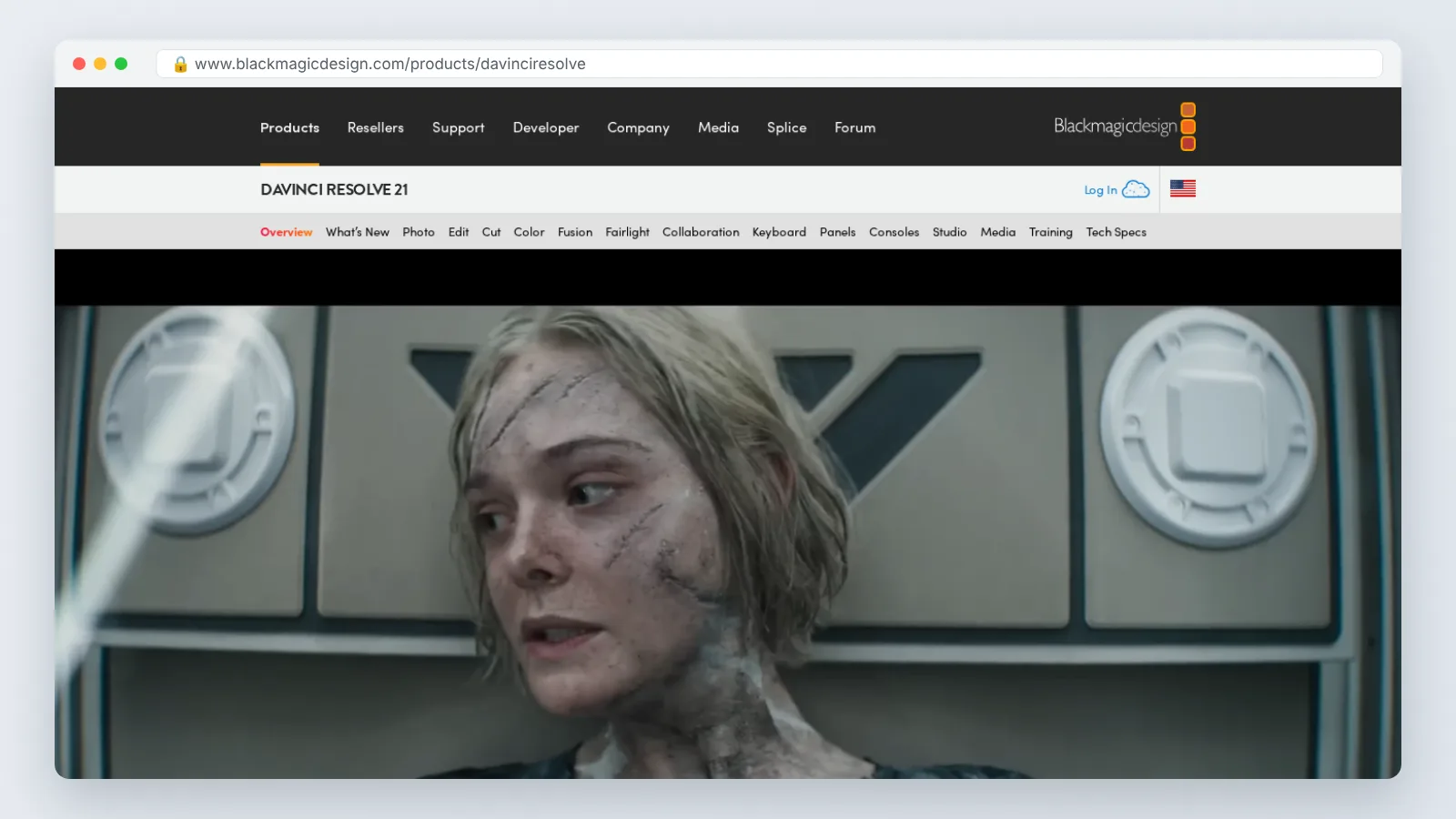Open the Products menu
This screenshot has width=1456, height=819.
tap(289, 127)
